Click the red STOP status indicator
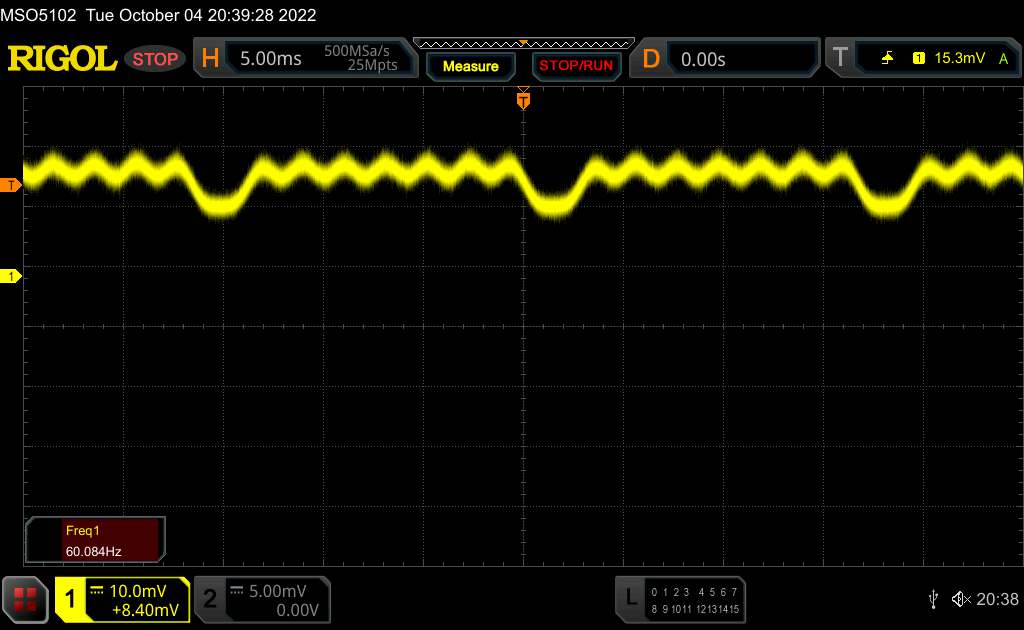 156,59
